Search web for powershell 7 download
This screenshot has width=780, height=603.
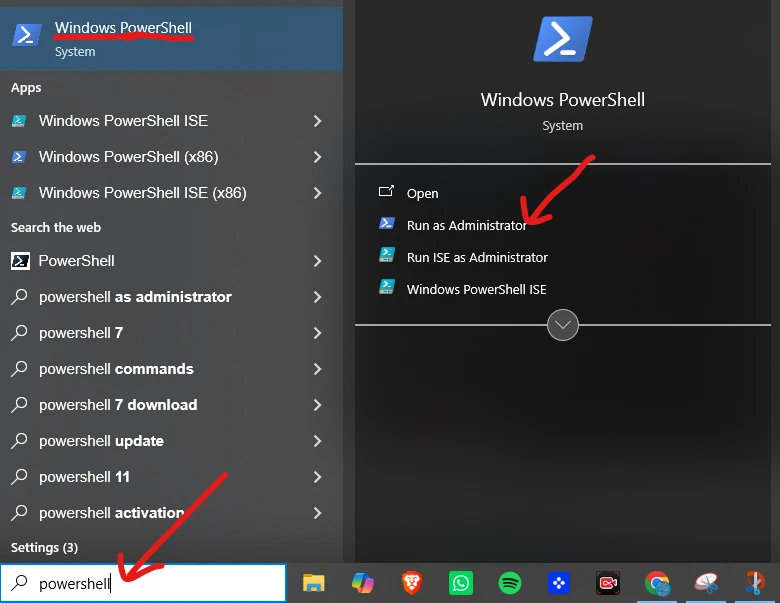click(171, 405)
